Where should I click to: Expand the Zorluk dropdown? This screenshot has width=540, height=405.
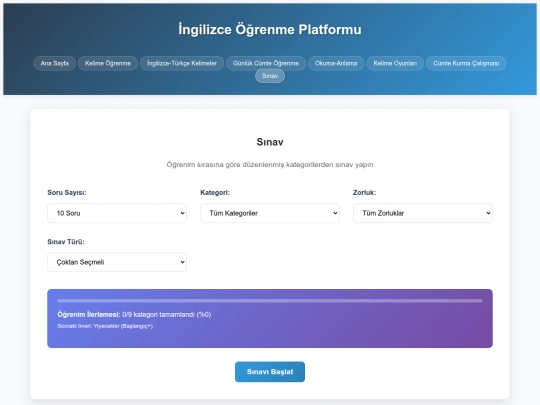[x=423, y=213]
